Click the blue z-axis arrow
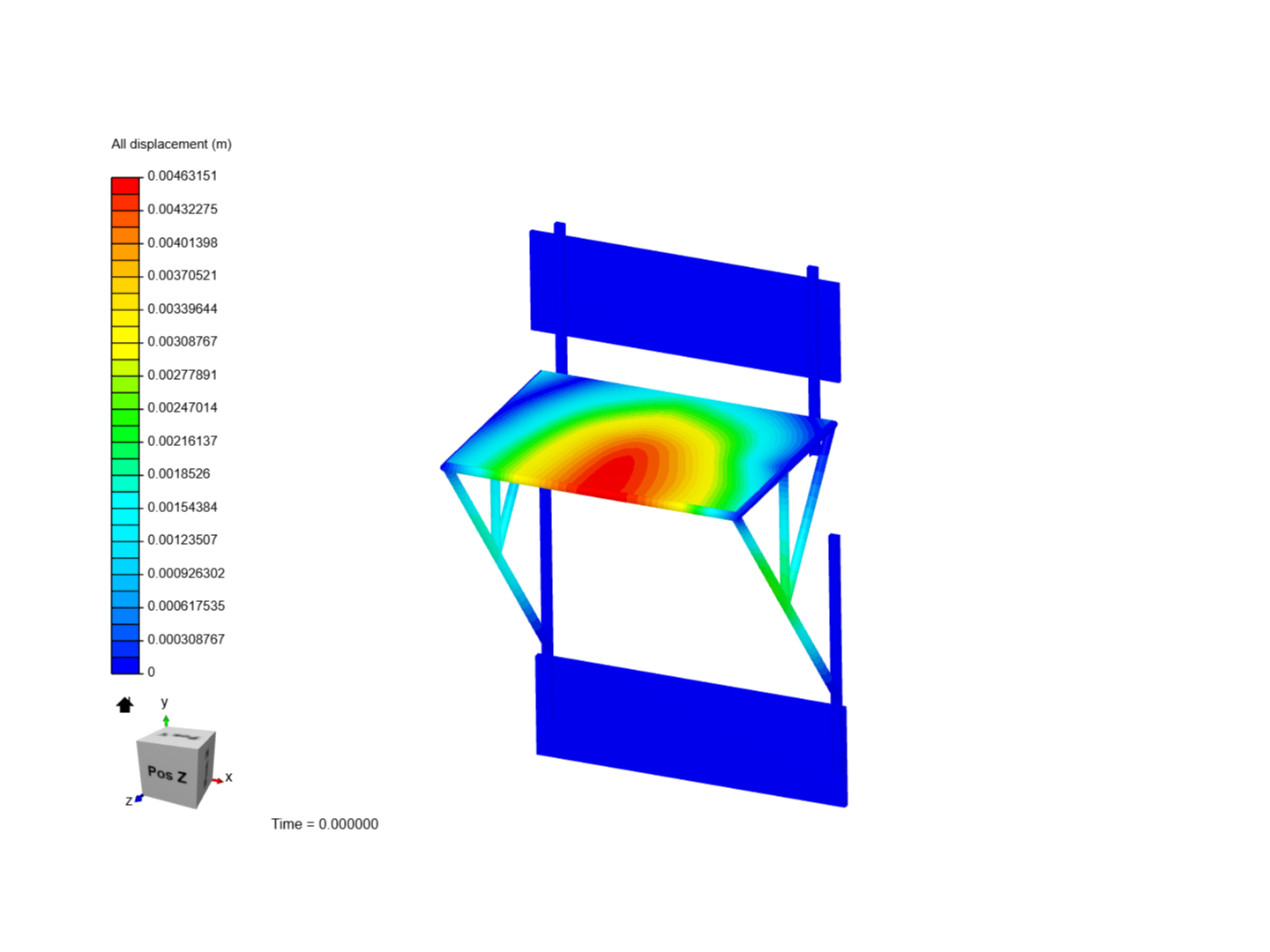 point(138,799)
